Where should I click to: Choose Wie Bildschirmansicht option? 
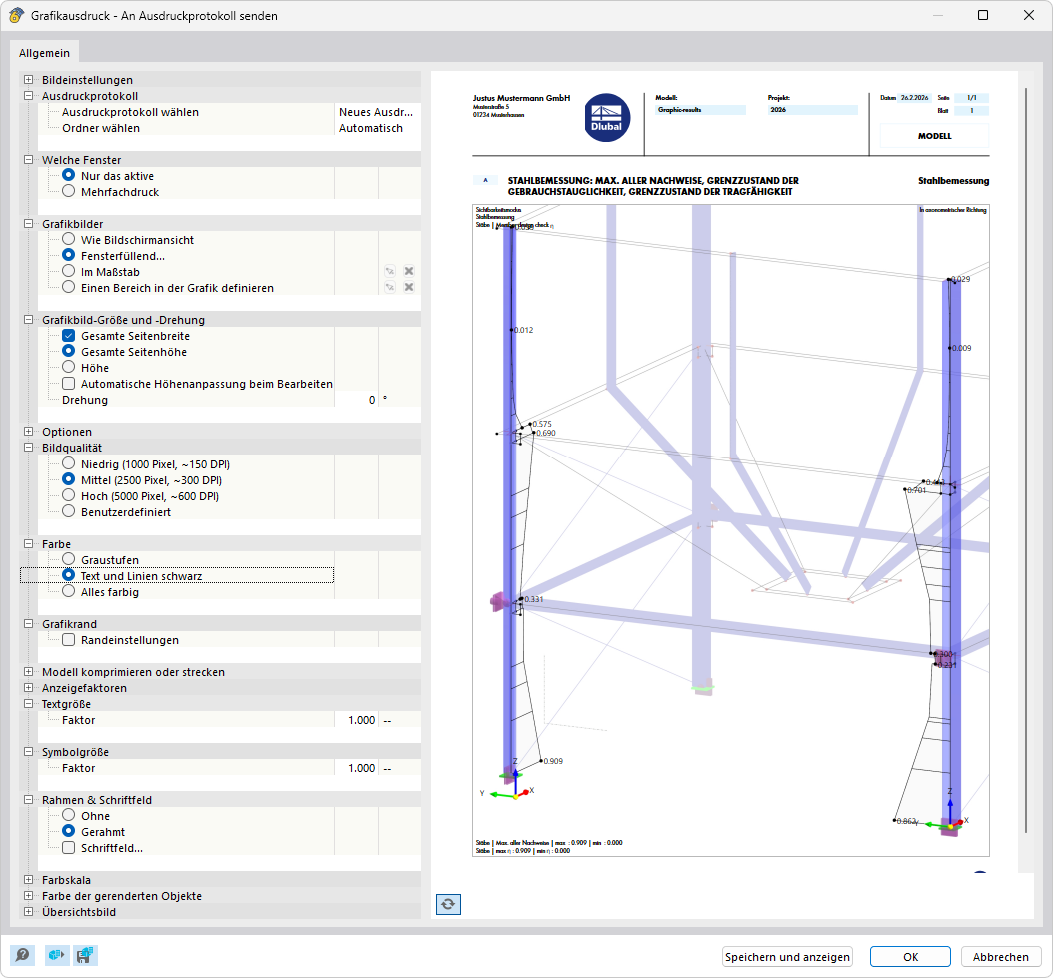[68, 239]
